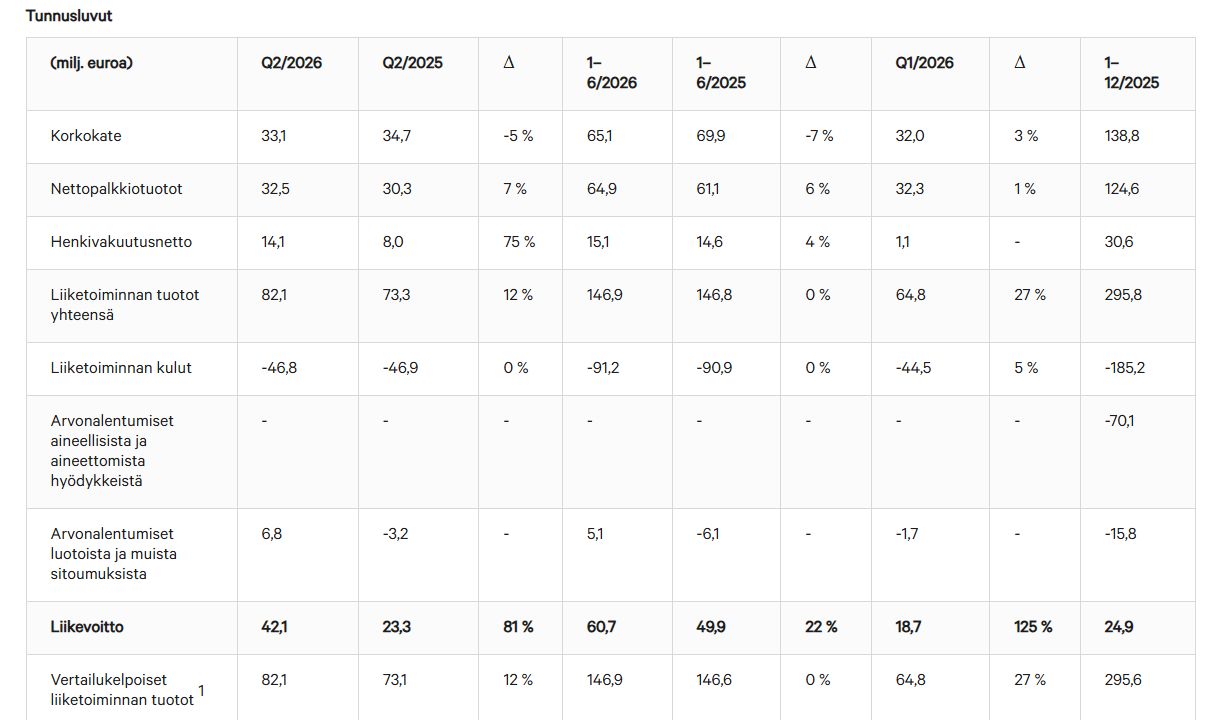Image resolution: width=1209 pixels, height=720 pixels.
Task: Click the Arvonalentumiset luotoista row label
Action: [x=114, y=554]
